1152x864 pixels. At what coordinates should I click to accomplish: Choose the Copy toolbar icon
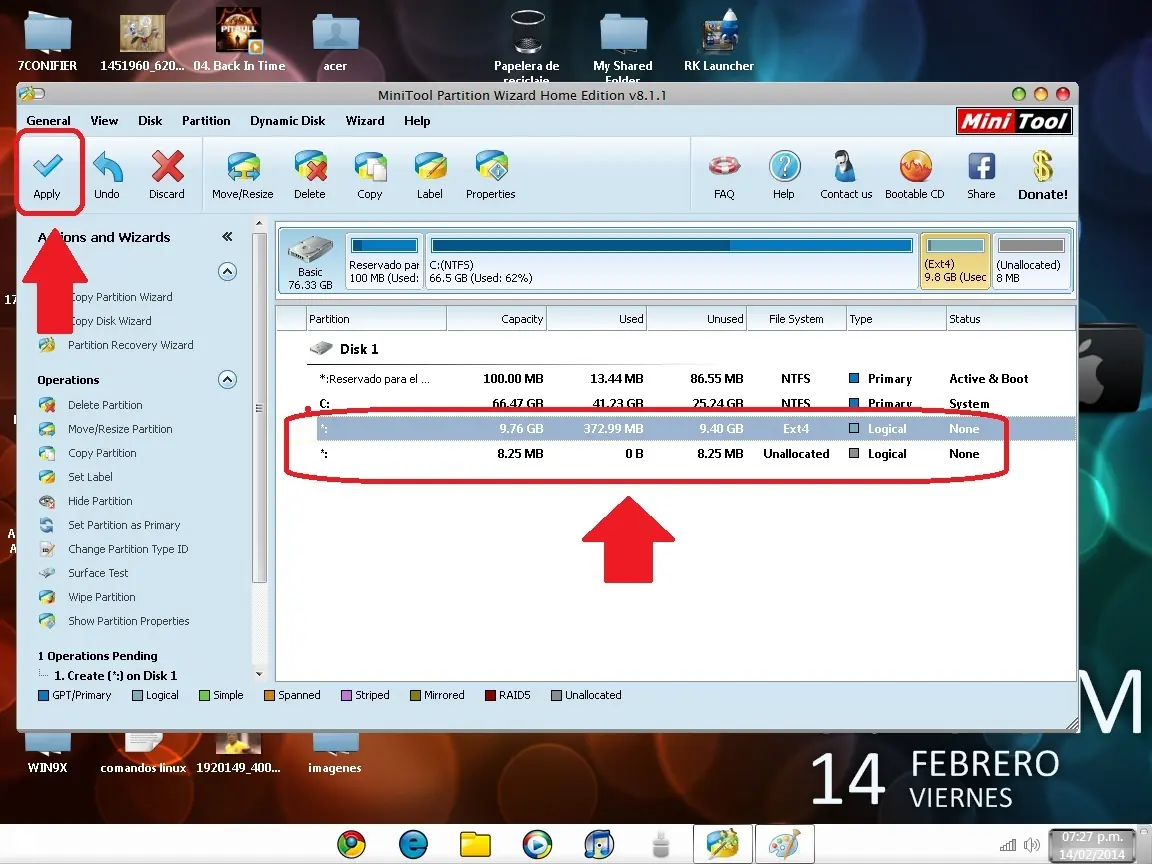pyautogui.click(x=370, y=175)
